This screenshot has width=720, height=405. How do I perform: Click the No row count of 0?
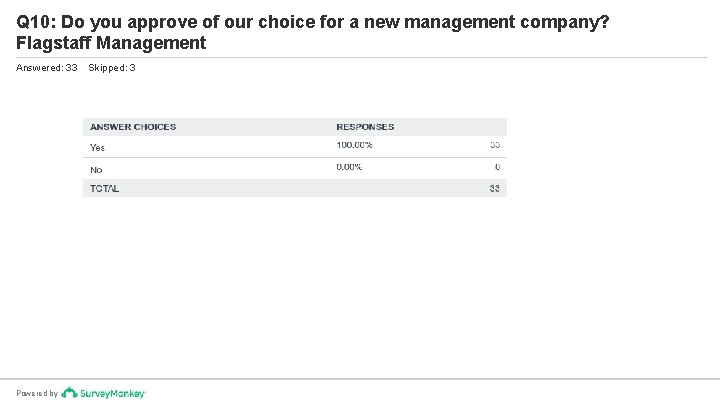[x=497, y=167]
